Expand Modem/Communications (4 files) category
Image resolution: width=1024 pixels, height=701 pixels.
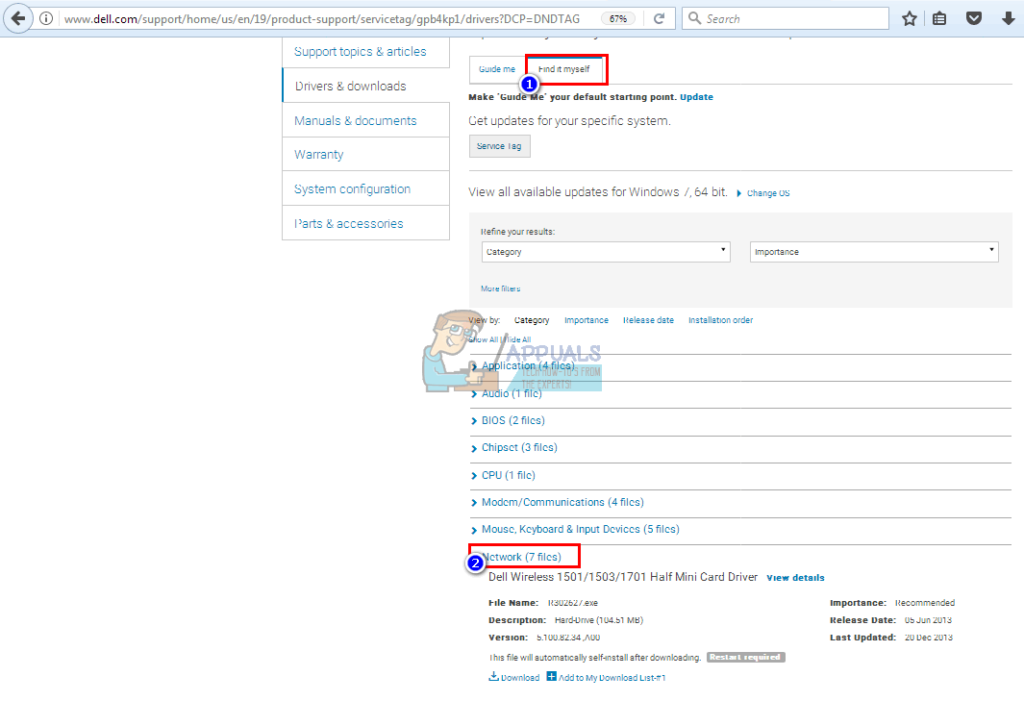point(562,502)
